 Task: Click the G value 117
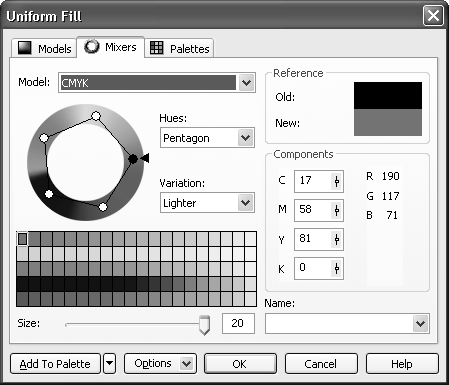coord(390,196)
